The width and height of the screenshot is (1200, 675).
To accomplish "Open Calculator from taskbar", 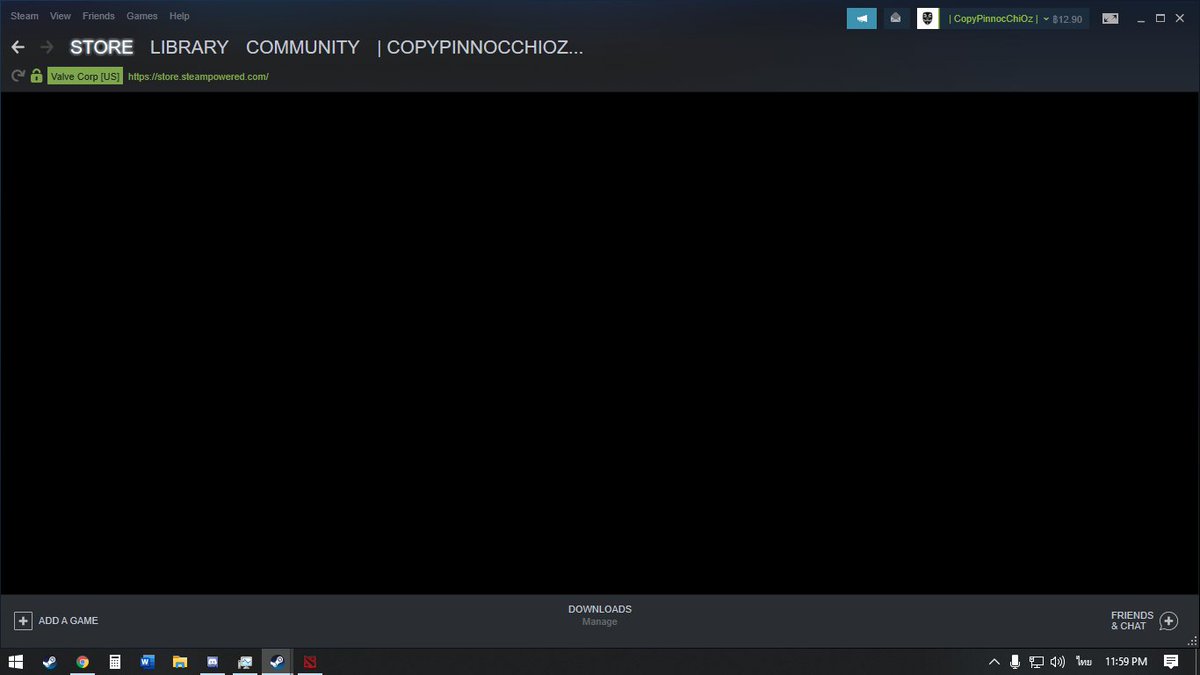I will click(x=115, y=661).
